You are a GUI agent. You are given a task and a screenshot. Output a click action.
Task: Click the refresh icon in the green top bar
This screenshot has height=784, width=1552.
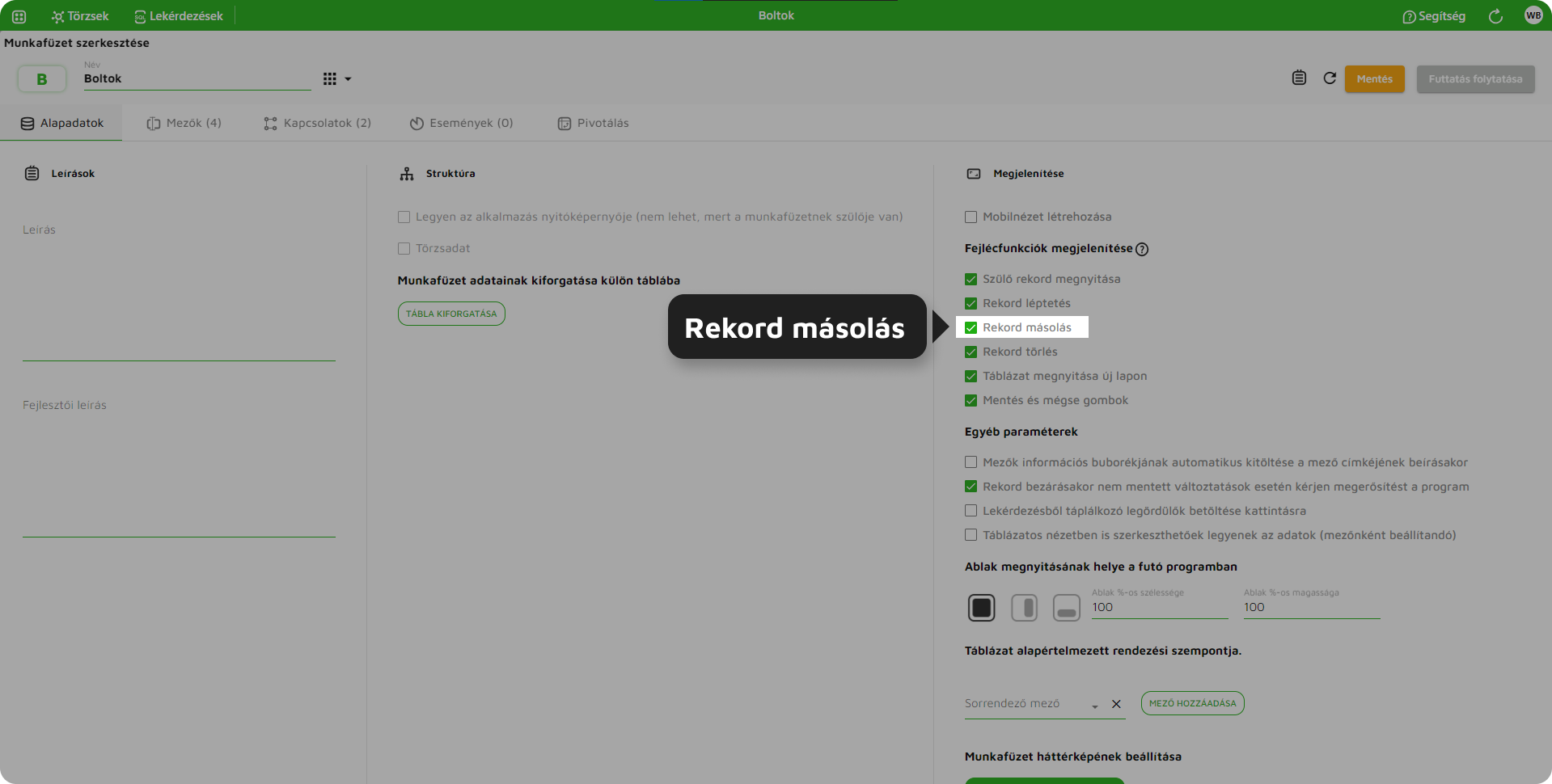pos(1495,16)
